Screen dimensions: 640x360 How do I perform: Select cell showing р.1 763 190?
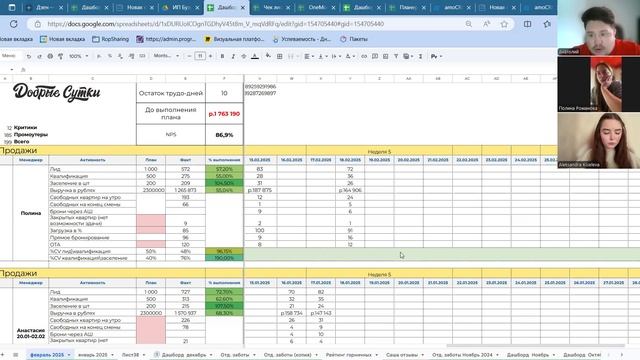pos(224,114)
